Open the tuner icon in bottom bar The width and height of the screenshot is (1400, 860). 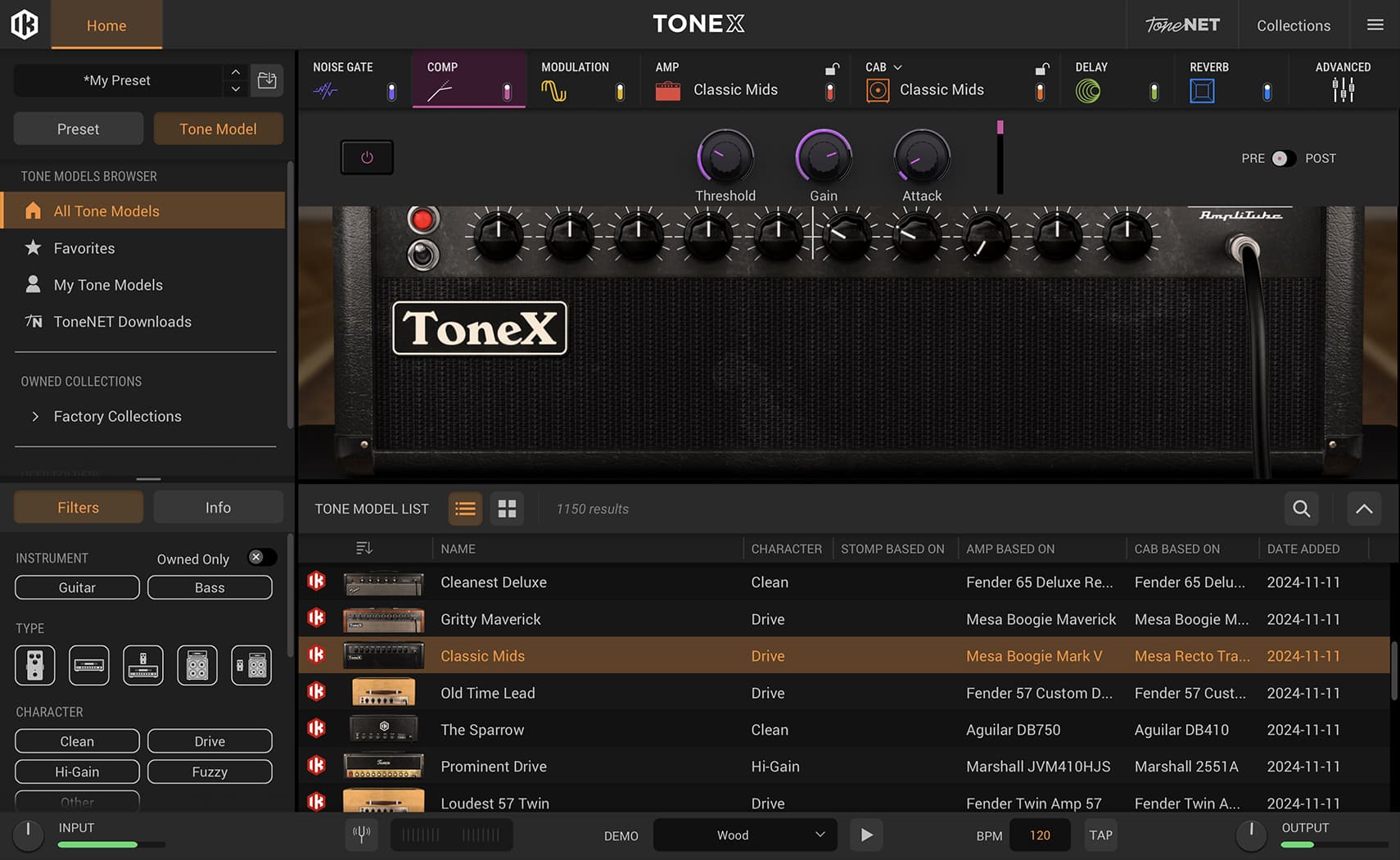(x=361, y=835)
